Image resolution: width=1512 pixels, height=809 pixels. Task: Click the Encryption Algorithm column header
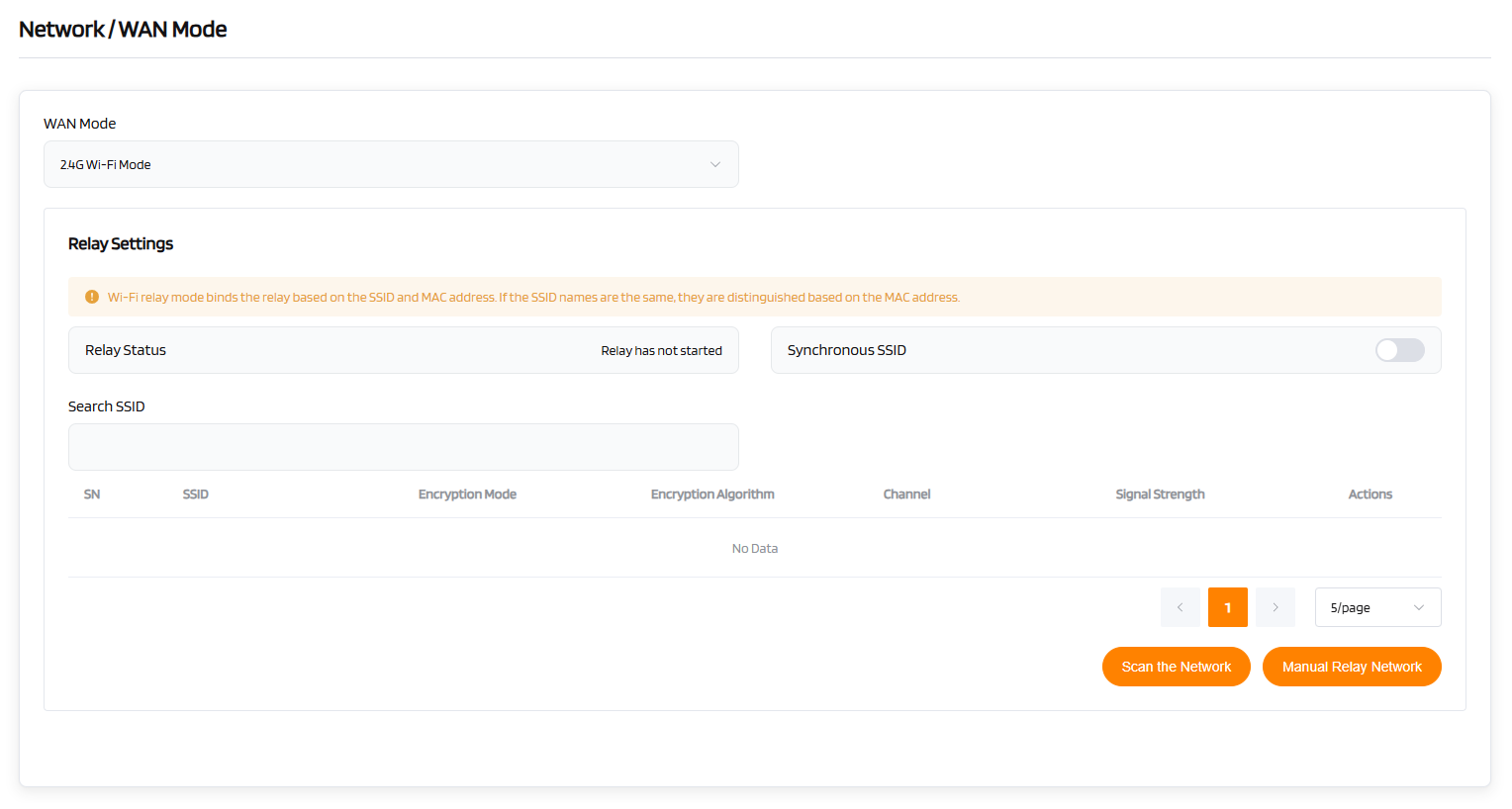[711, 494]
